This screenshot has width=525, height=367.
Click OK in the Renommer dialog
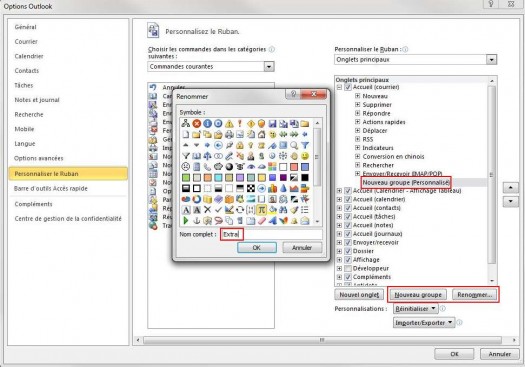pyautogui.click(x=257, y=248)
